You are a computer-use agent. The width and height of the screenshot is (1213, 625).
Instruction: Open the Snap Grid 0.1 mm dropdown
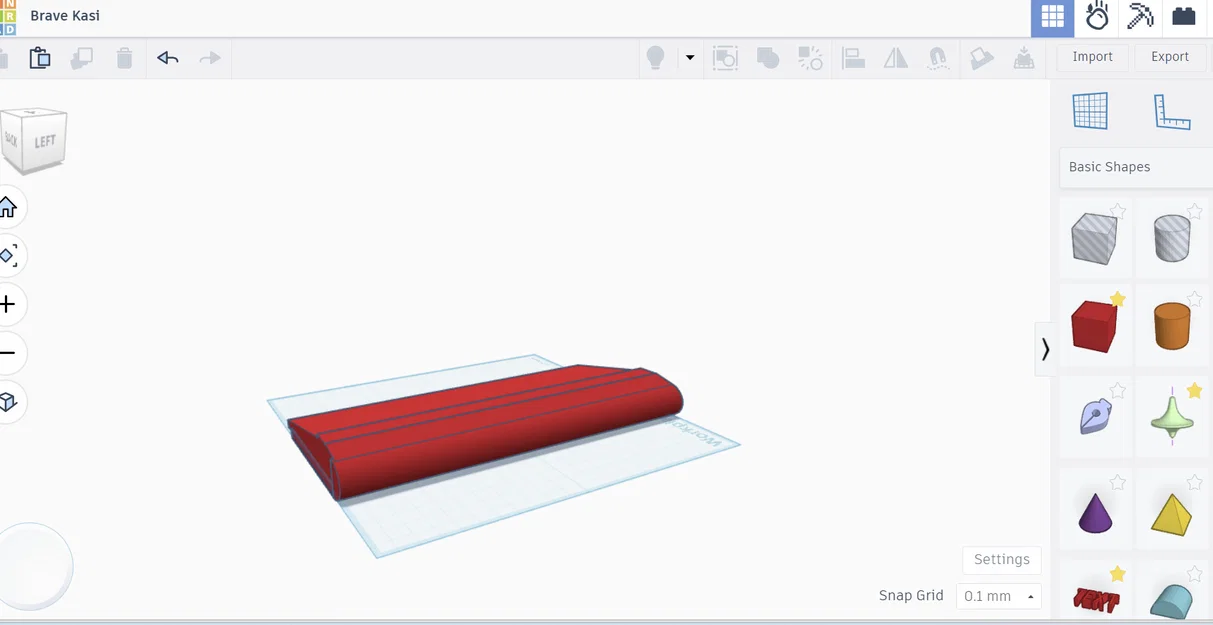click(999, 596)
